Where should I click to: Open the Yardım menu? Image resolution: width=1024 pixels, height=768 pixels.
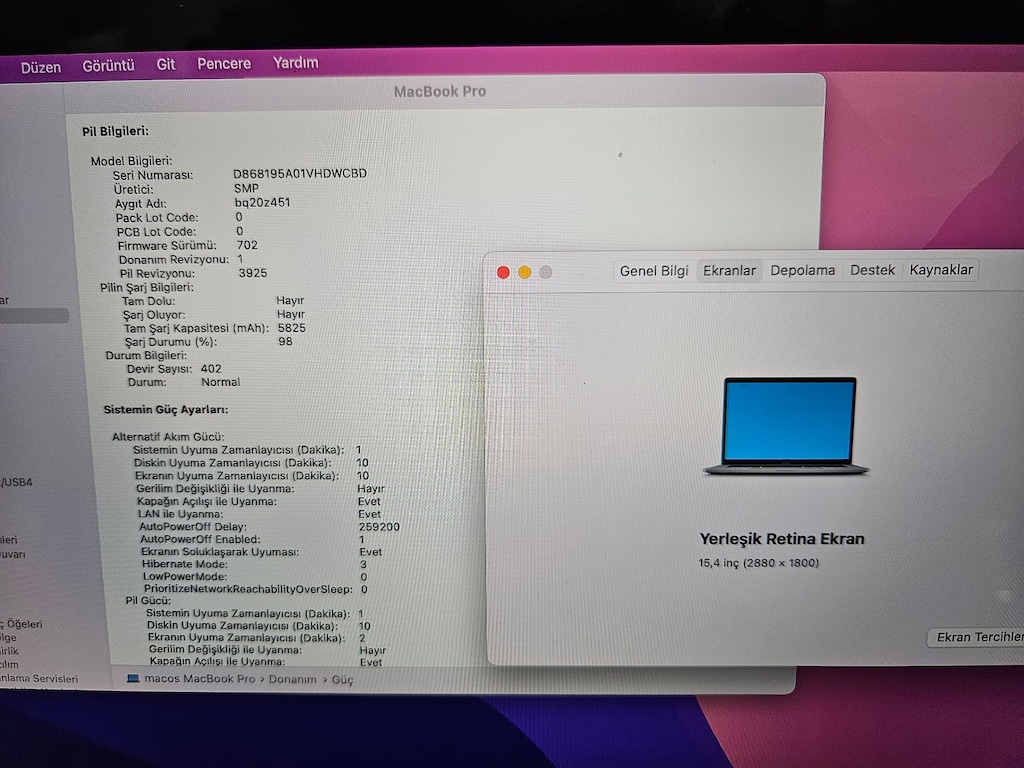296,63
